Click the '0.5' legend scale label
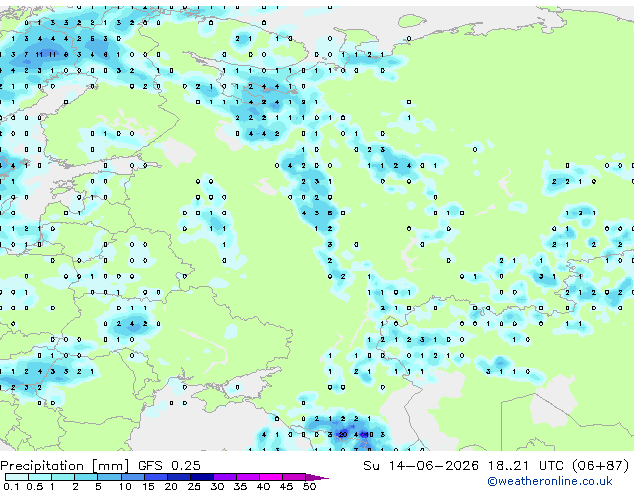This screenshot has height=490, width=634. click(34, 486)
